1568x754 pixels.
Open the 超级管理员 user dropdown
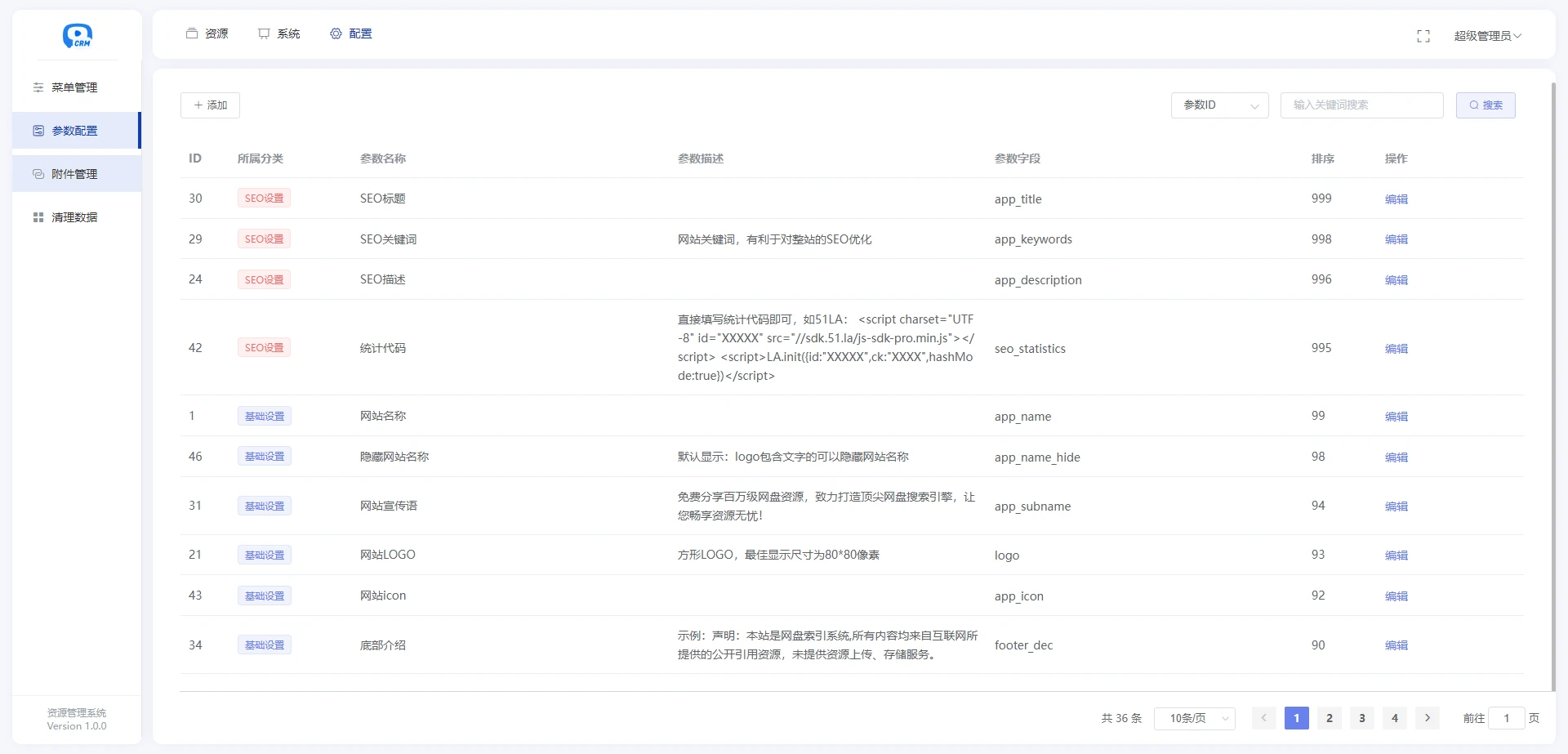1487,36
